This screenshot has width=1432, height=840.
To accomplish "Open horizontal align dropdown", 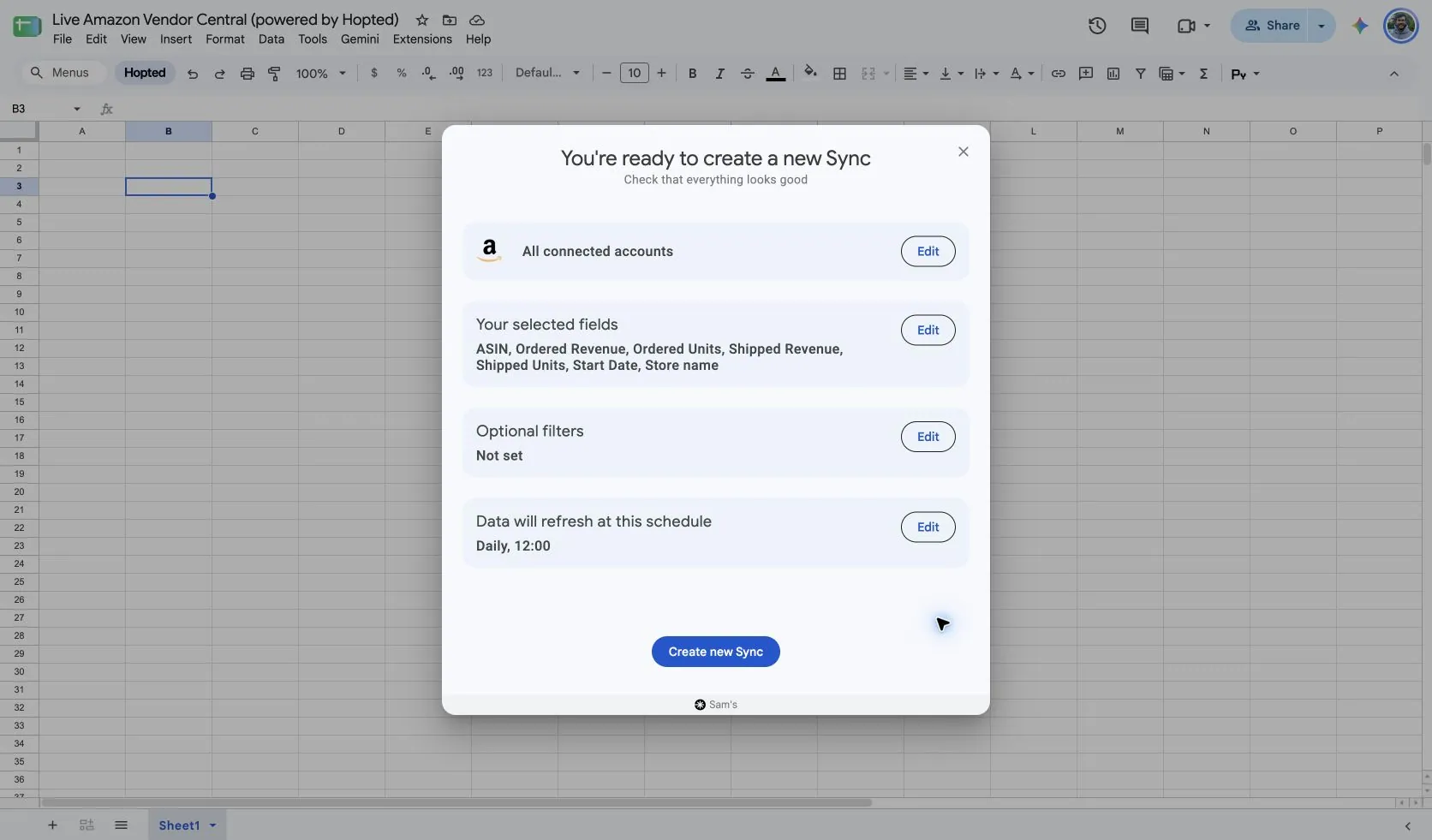I will point(916,74).
